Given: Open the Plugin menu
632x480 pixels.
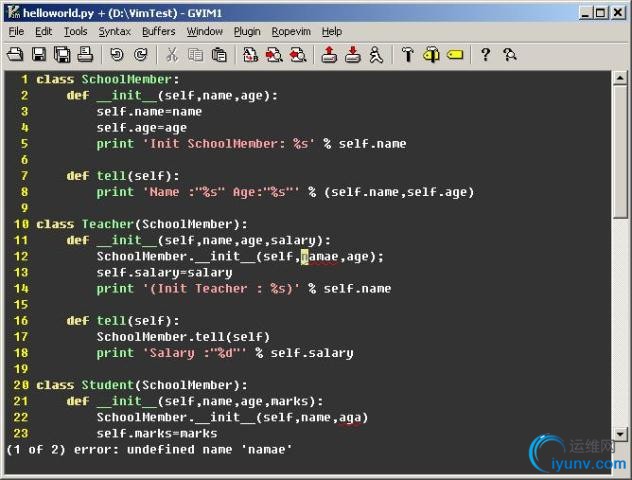Looking at the screenshot, I should click(247, 31).
